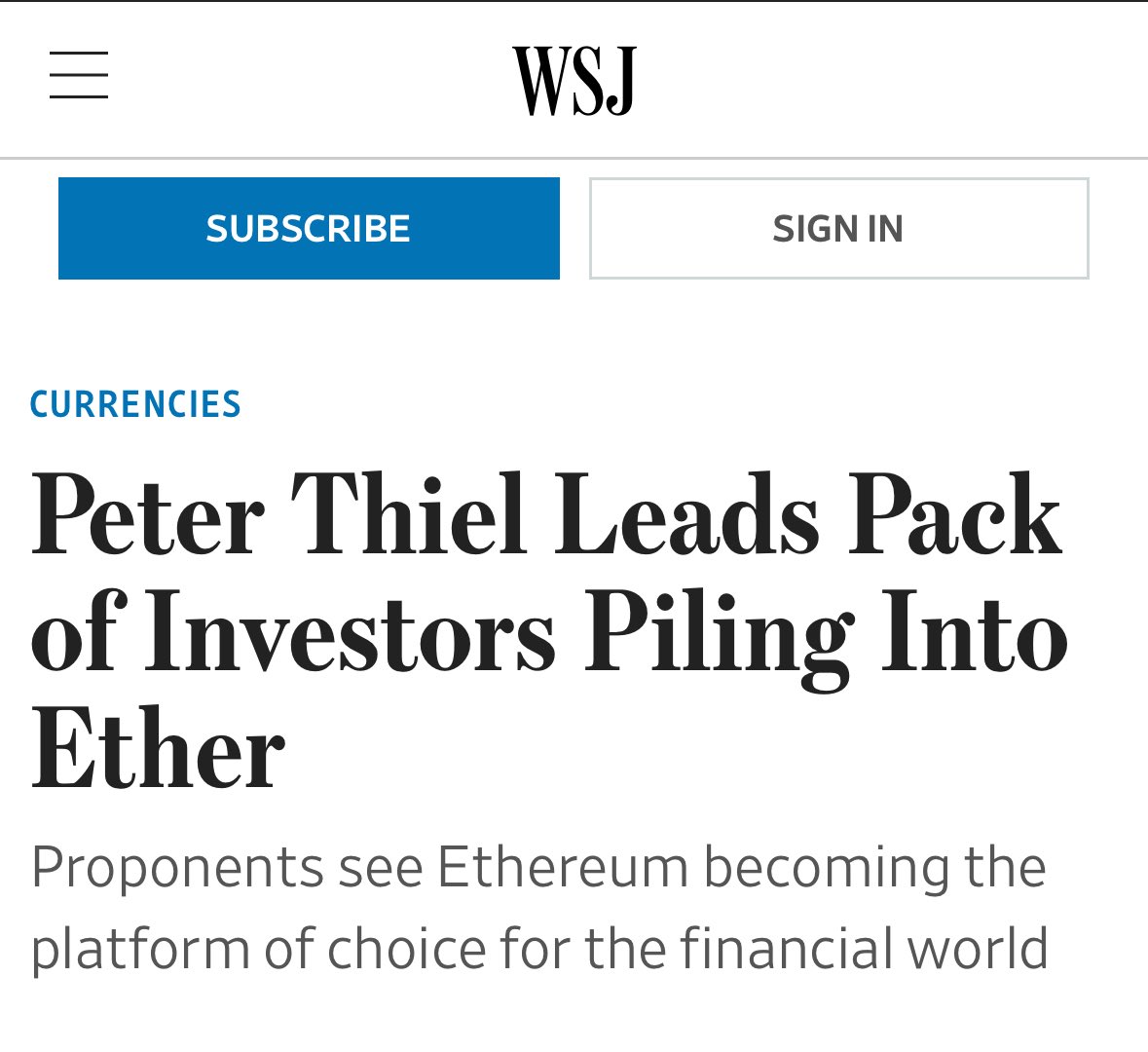Click the word 'Investors' in the headline
The height and width of the screenshot is (1052, 1148).
point(350,631)
